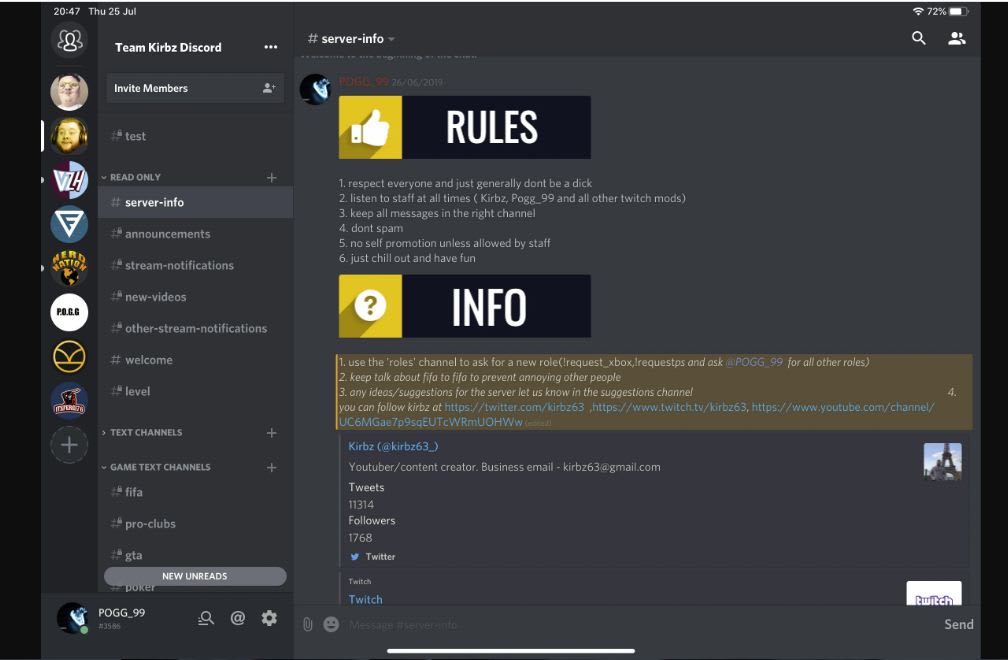Select the server-info channel
Image resolution: width=1008 pixels, height=660 pixels.
pos(195,202)
